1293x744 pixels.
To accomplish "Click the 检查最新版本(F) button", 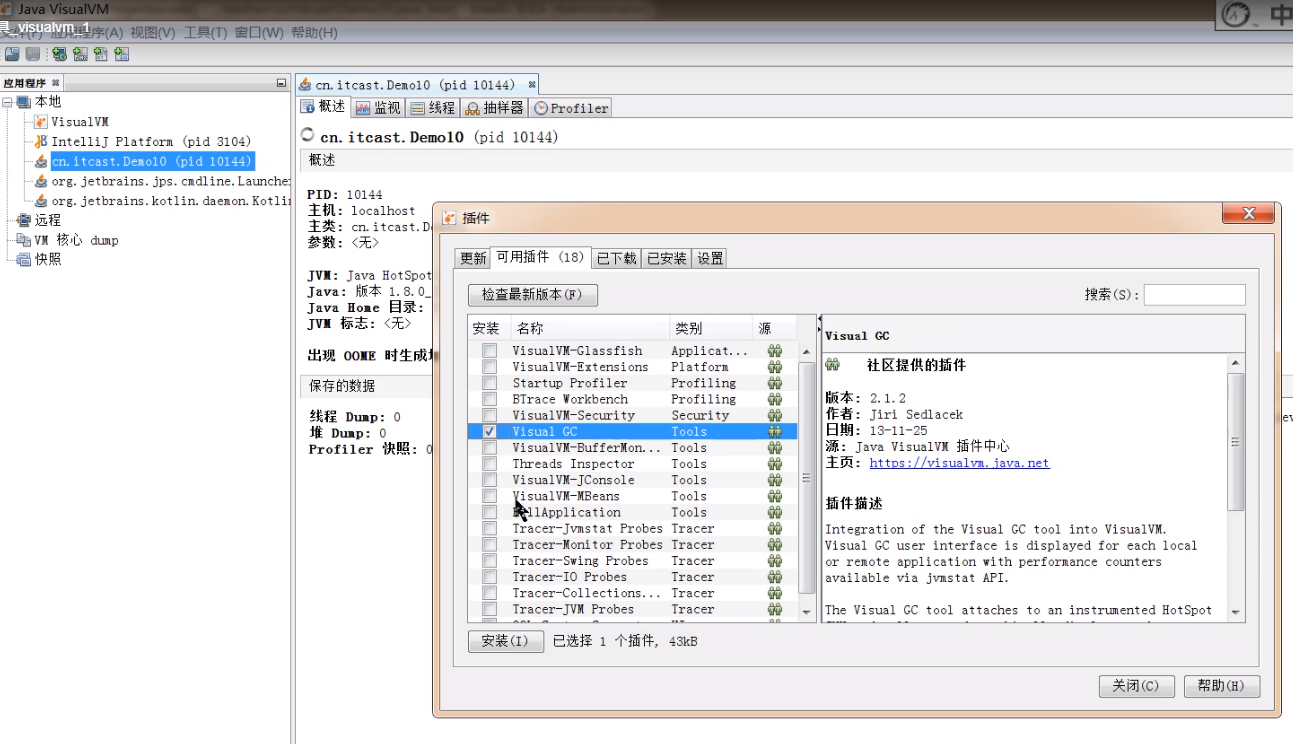I will 532,294.
